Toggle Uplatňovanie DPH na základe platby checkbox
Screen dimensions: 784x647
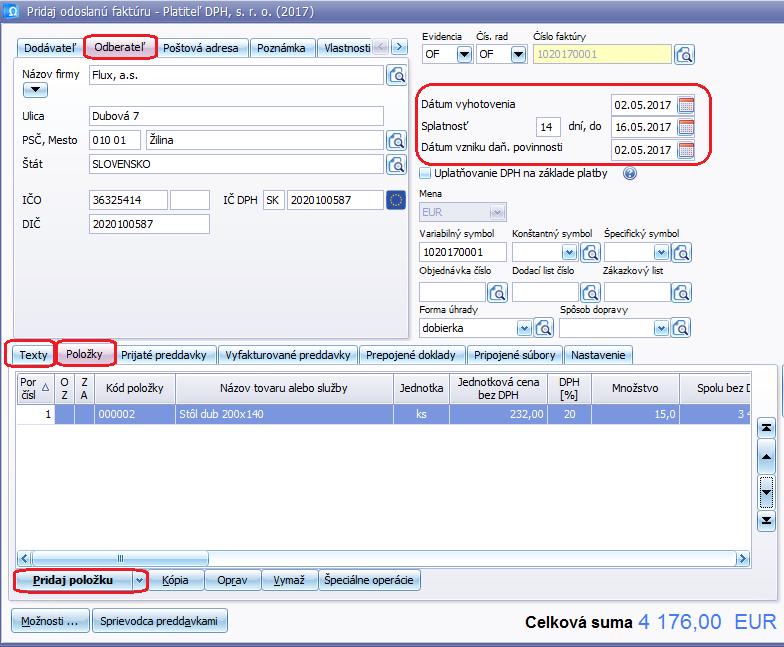click(x=425, y=174)
